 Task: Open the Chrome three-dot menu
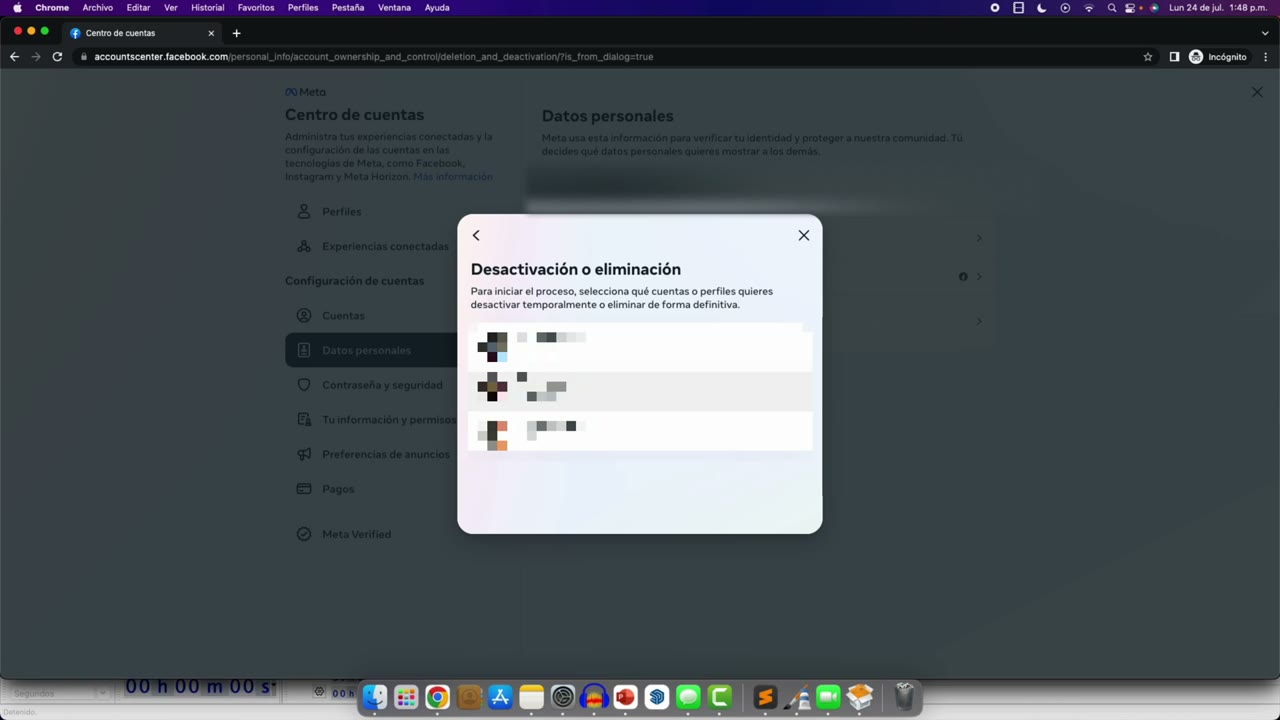[1265, 57]
